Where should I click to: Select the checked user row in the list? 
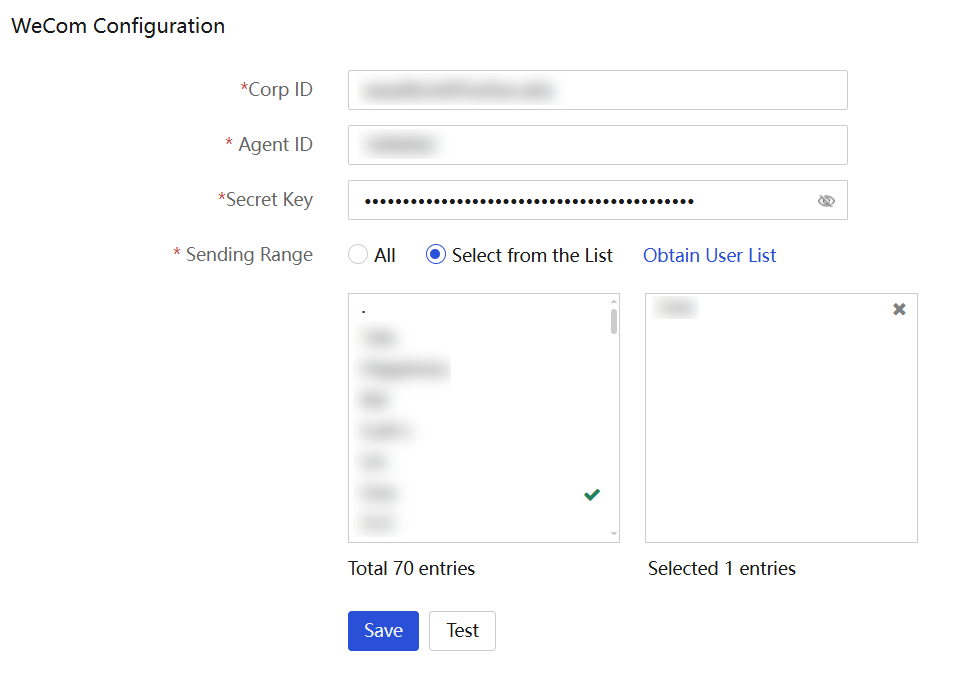[479, 494]
